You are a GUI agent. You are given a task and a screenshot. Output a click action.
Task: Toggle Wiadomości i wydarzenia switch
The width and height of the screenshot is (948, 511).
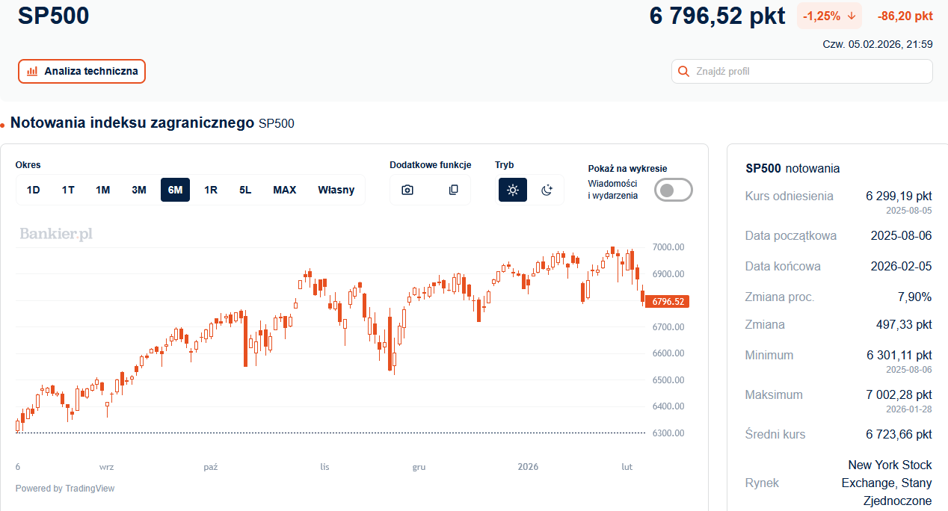coord(673,190)
